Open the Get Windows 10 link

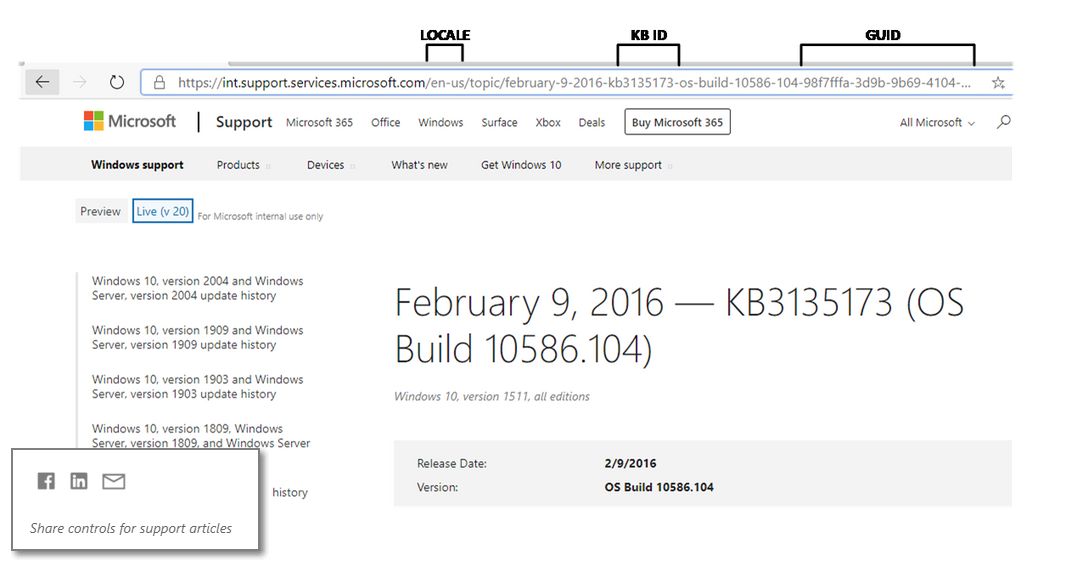[x=521, y=165]
